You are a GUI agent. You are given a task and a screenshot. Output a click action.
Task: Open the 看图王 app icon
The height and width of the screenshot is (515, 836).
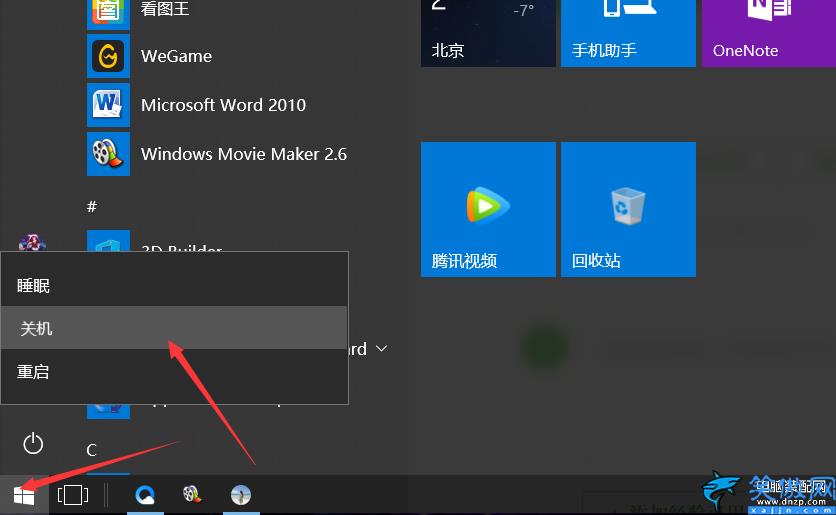click(108, 13)
